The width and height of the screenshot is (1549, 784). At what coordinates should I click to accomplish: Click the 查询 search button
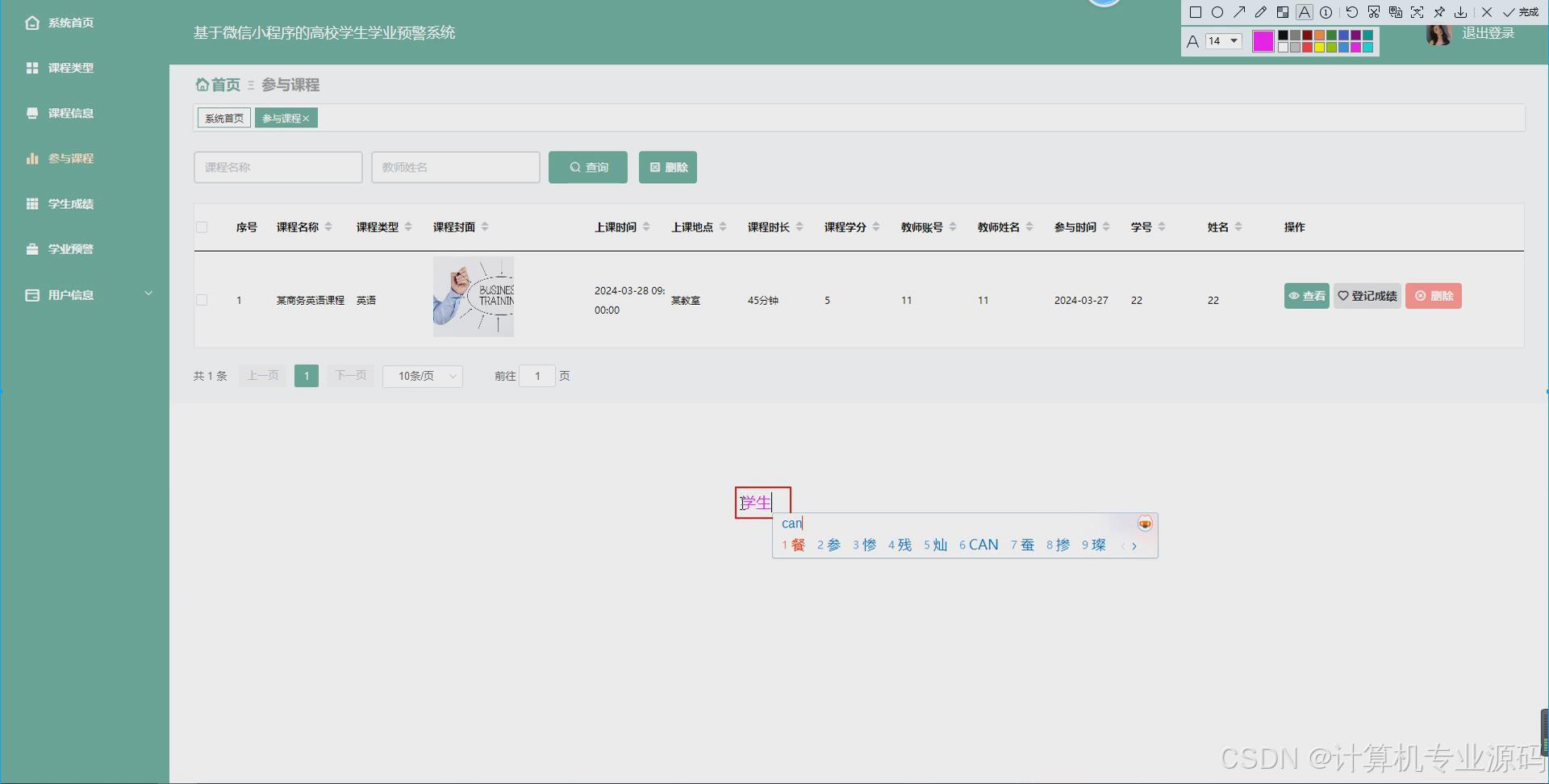pos(587,167)
